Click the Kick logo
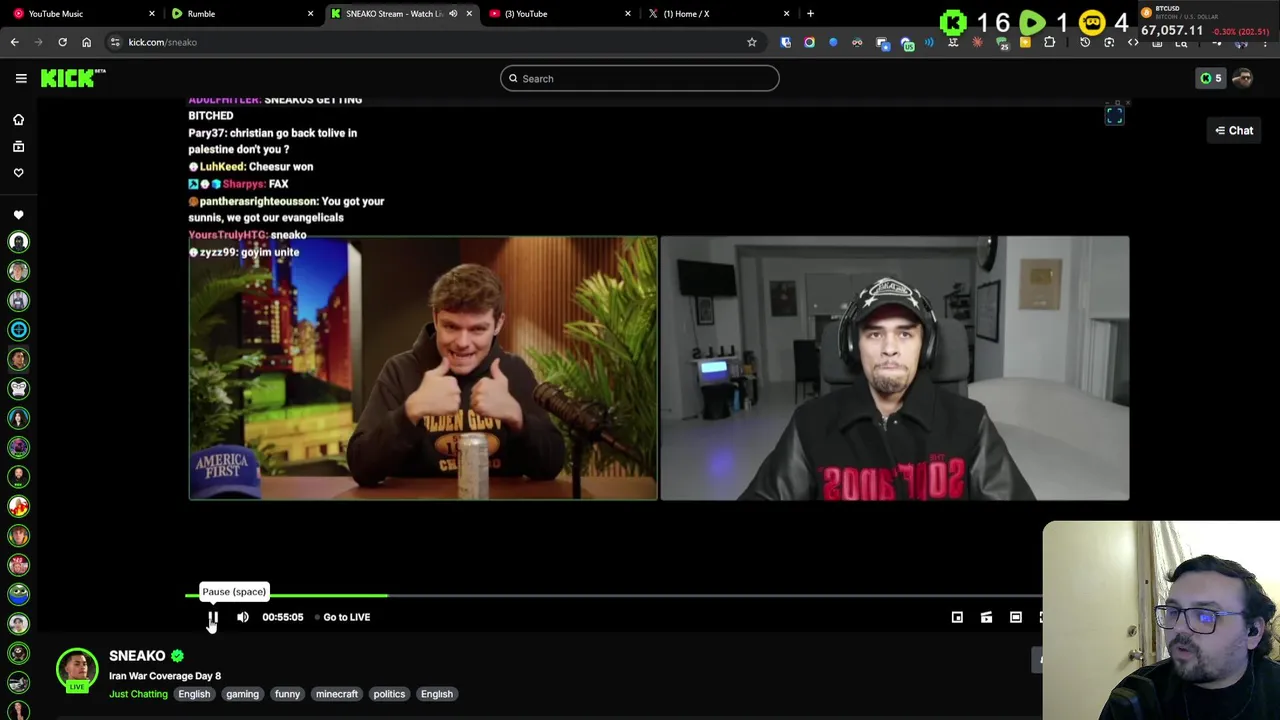Viewport: 1280px width, 720px height. (x=73, y=78)
